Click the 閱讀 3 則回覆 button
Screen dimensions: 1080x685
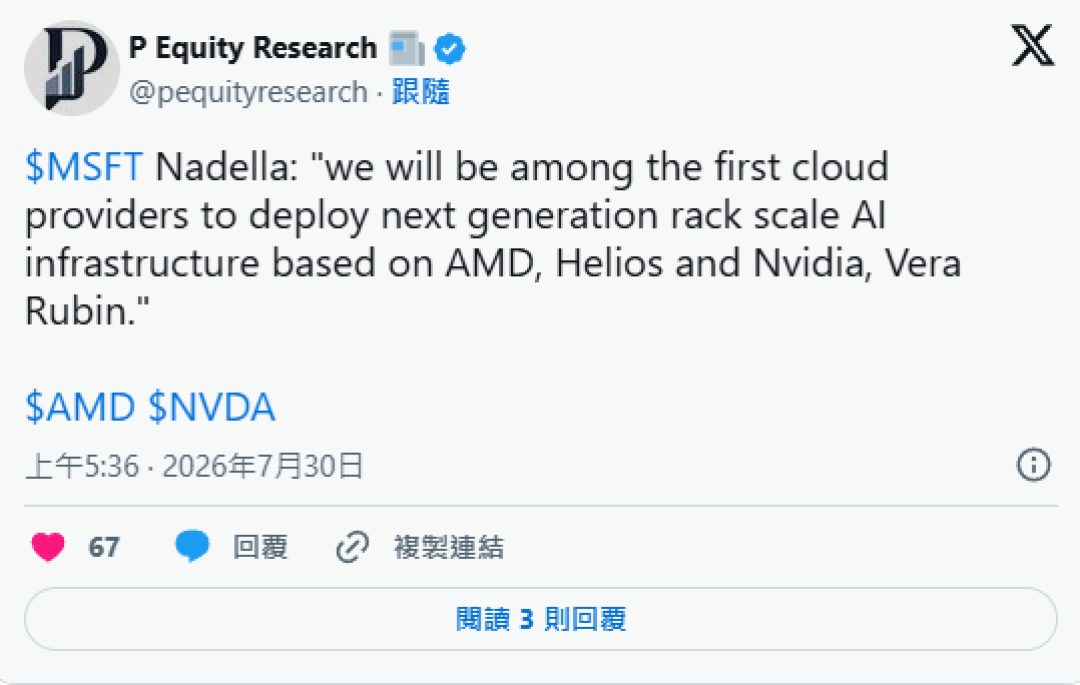click(x=541, y=619)
